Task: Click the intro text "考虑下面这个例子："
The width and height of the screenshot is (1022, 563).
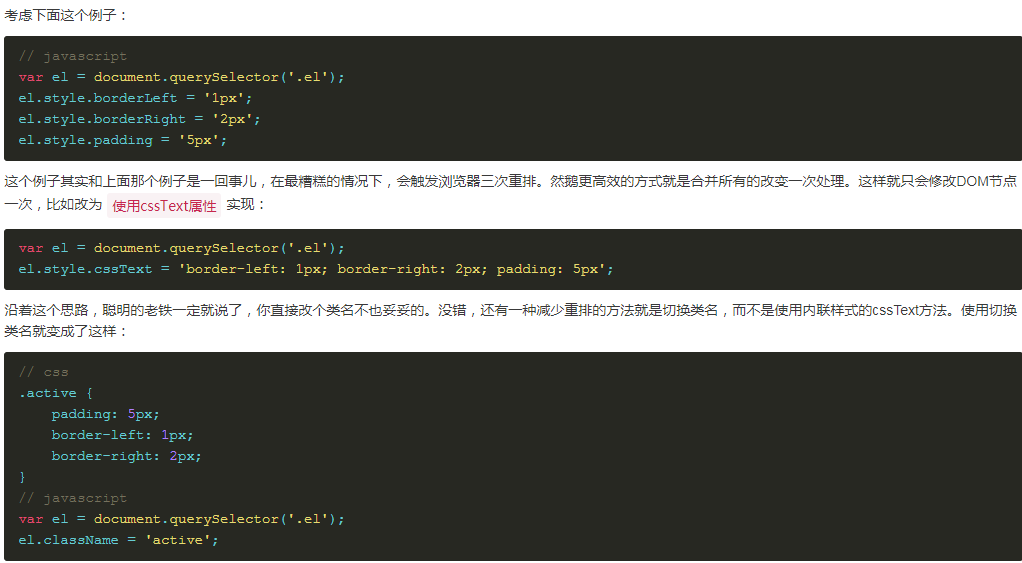Action: pyautogui.click(x=67, y=16)
